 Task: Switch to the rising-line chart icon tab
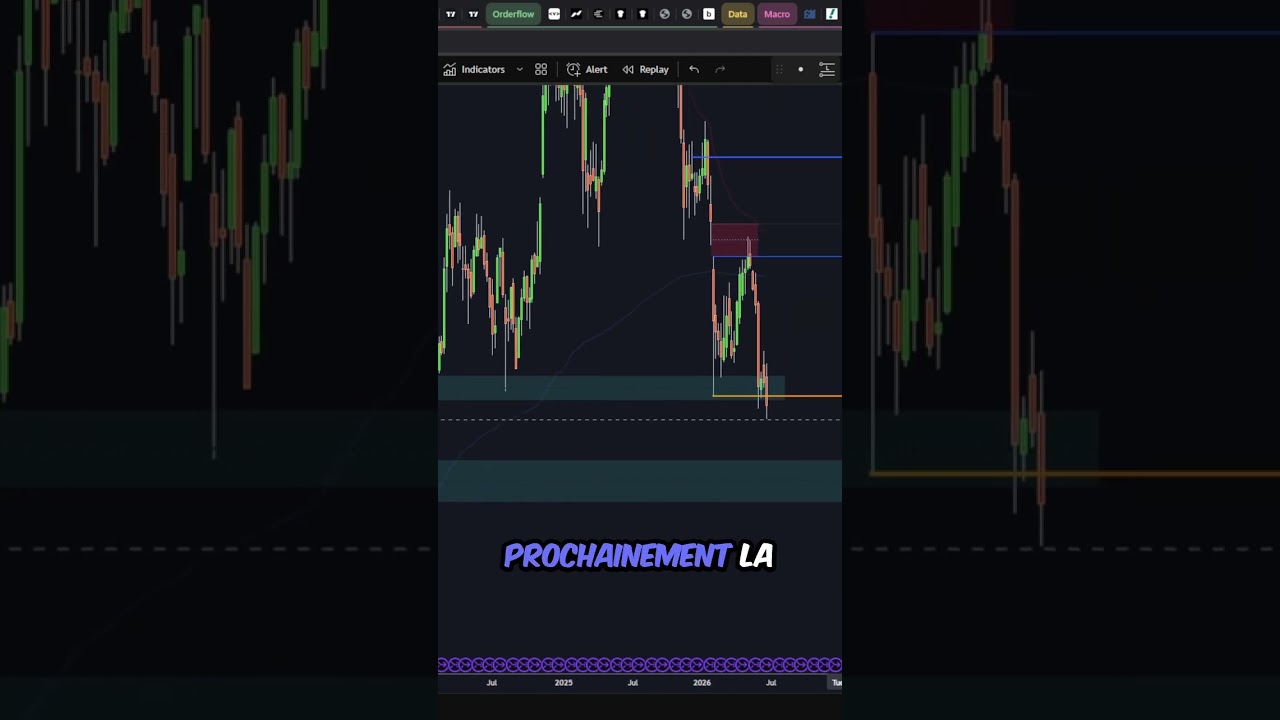pos(576,14)
